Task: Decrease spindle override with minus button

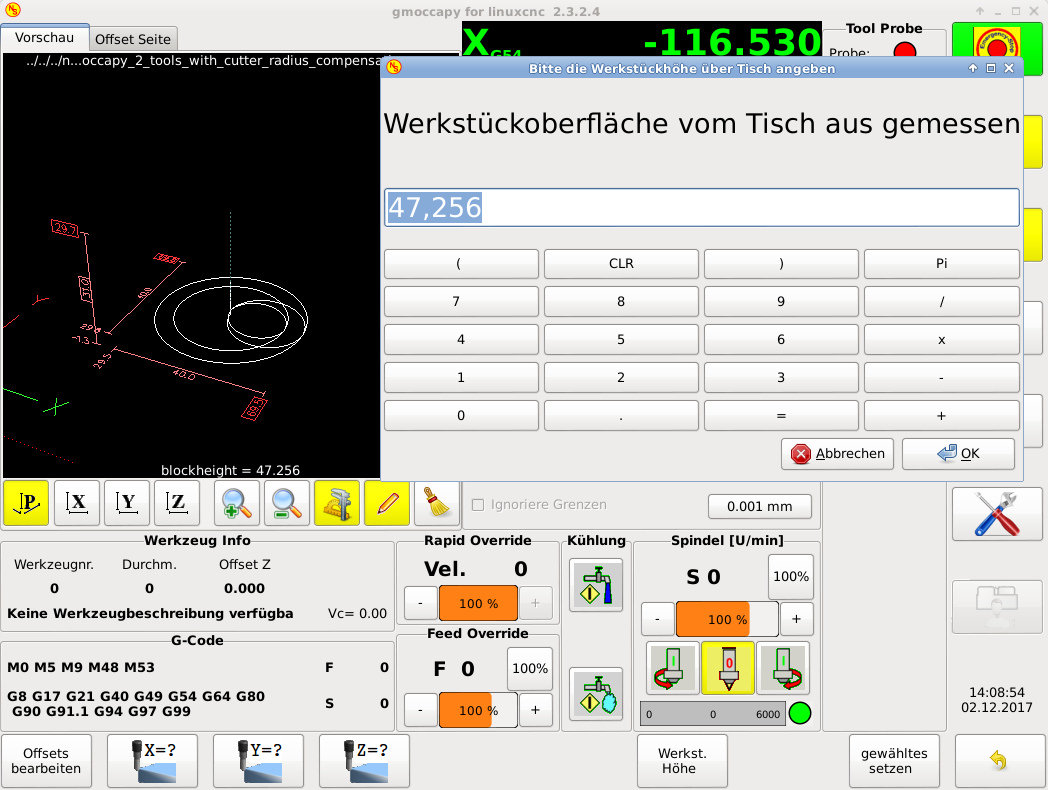Action: pos(658,620)
